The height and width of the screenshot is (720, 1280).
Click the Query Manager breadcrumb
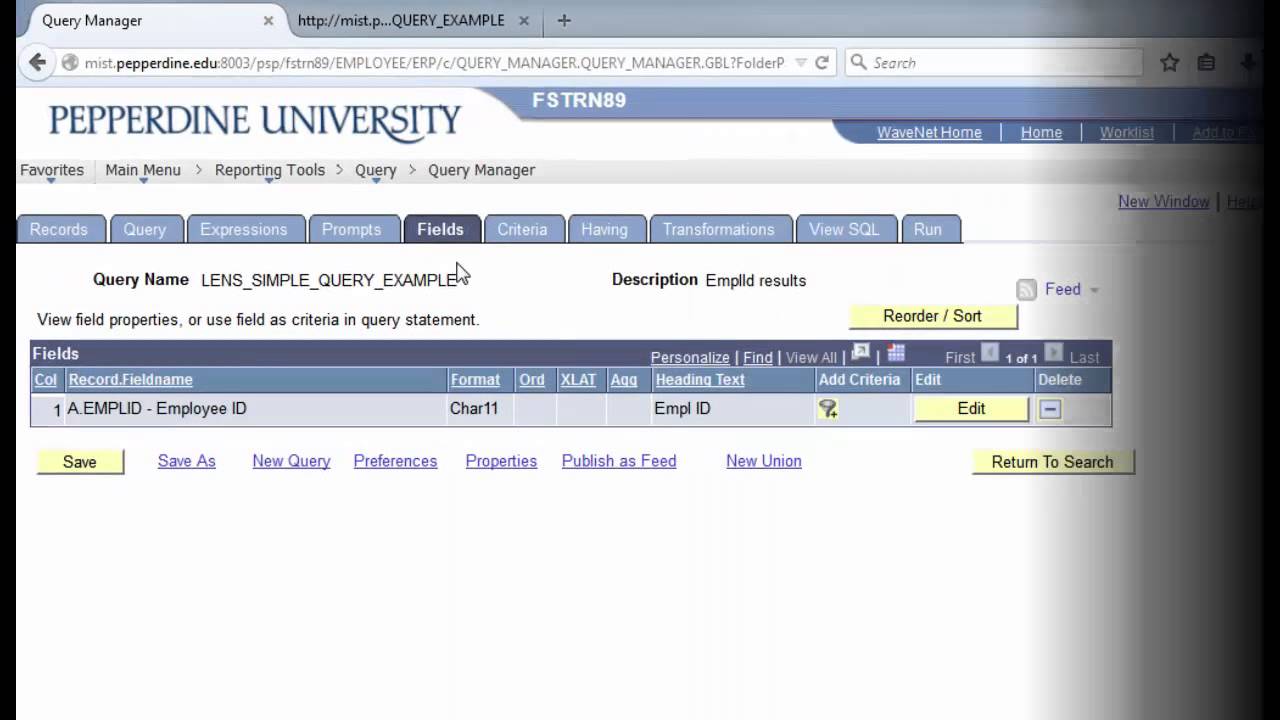(x=482, y=170)
